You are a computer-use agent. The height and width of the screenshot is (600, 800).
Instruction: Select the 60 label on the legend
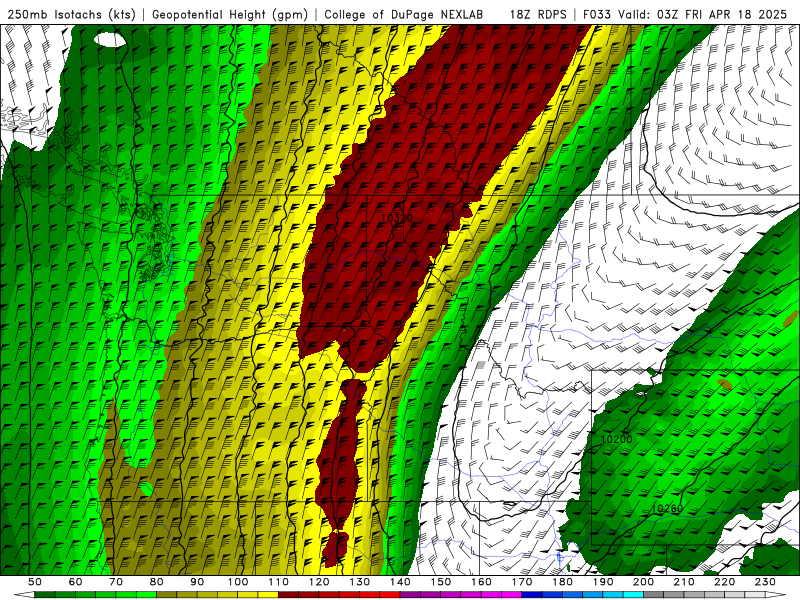tap(75, 582)
